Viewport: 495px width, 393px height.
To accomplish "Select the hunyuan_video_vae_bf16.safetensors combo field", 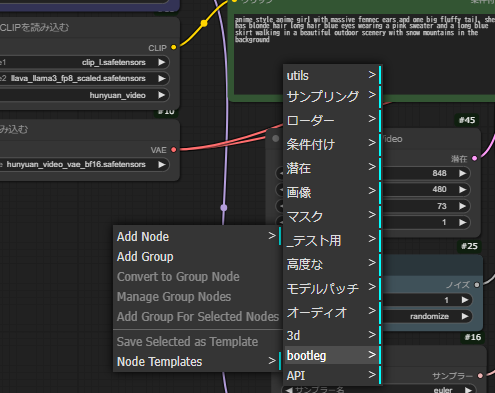I will click(85, 164).
